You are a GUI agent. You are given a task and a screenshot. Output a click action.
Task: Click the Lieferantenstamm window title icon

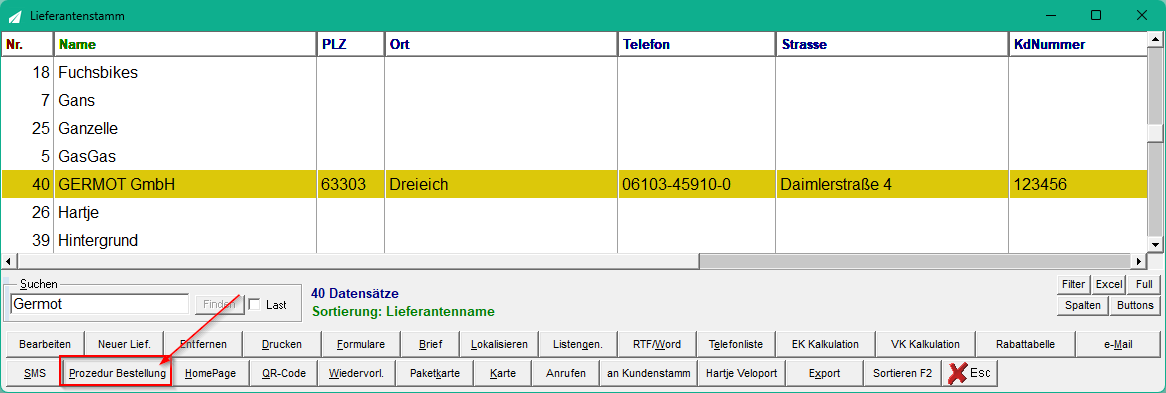click(x=14, y=15)
